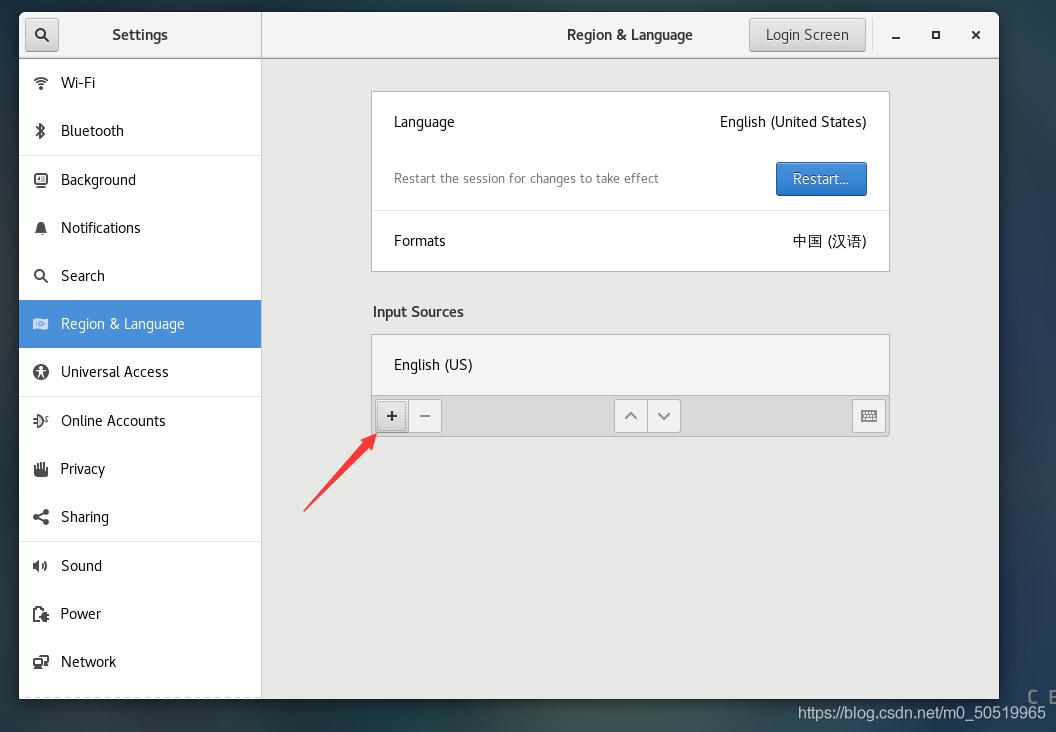Open Sound settings via its speaker icon
Viewport: 1056px width, 732px height.
(40, 565)
